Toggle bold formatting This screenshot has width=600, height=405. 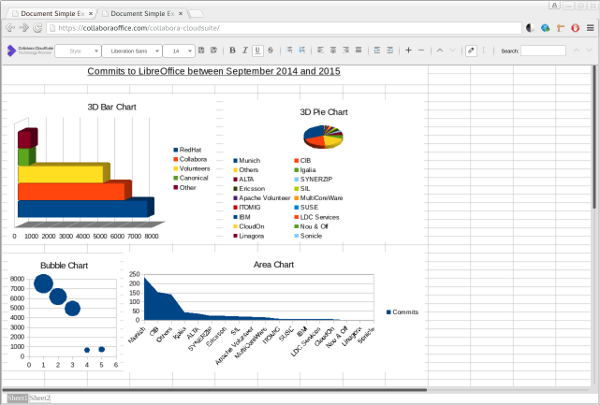coord(232,50)
